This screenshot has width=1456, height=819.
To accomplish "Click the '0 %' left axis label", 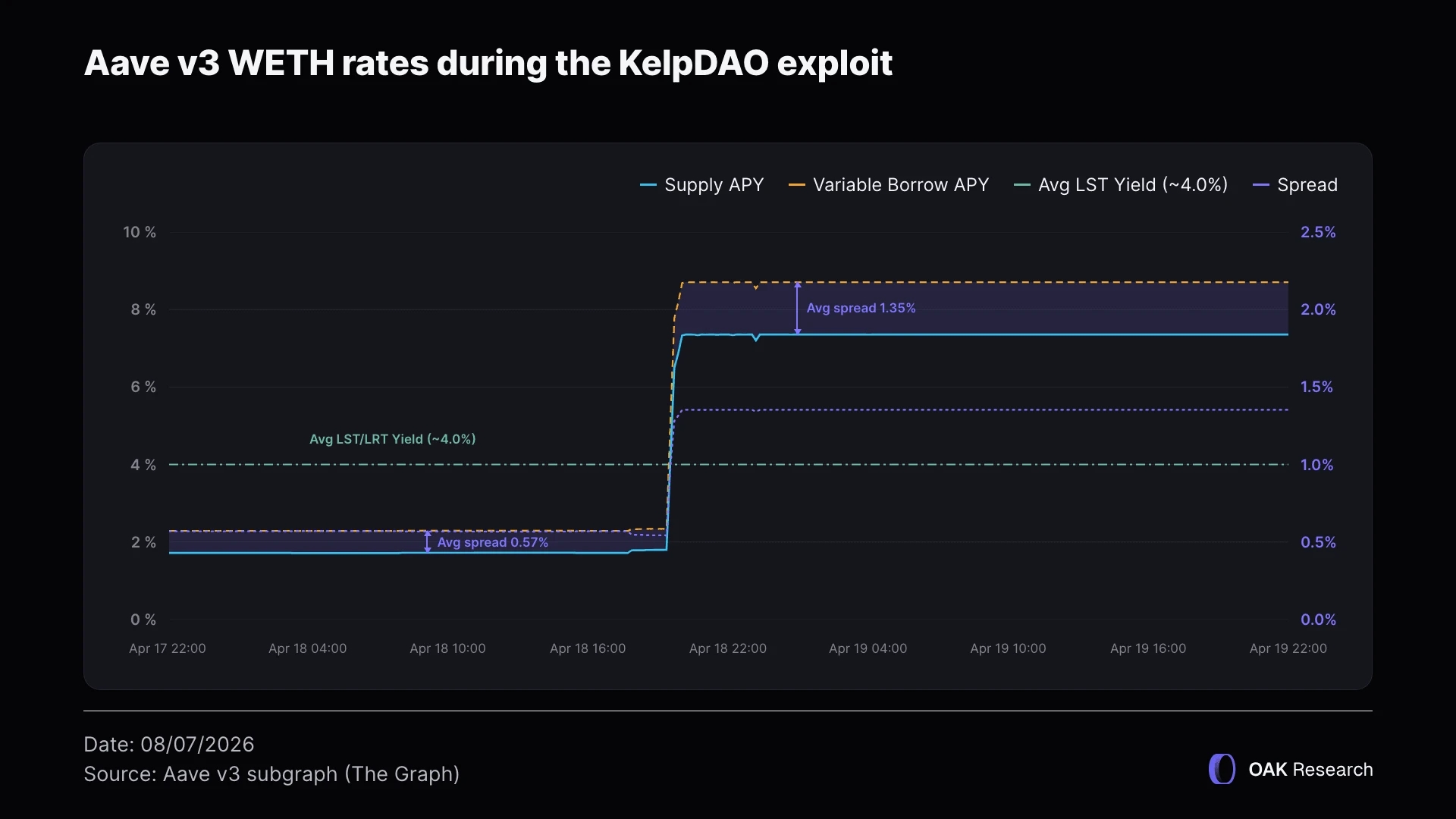I will tap(143, 620).
